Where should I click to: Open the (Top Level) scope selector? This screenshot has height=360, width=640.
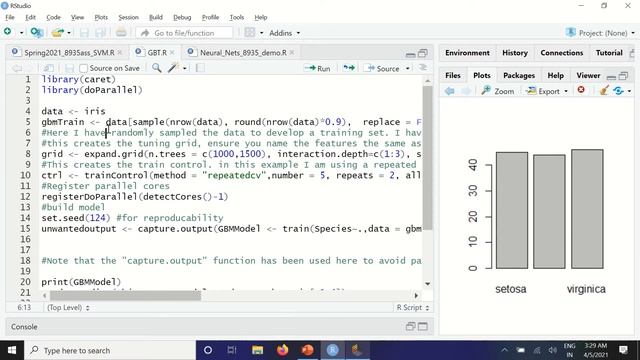coord(68,307)
